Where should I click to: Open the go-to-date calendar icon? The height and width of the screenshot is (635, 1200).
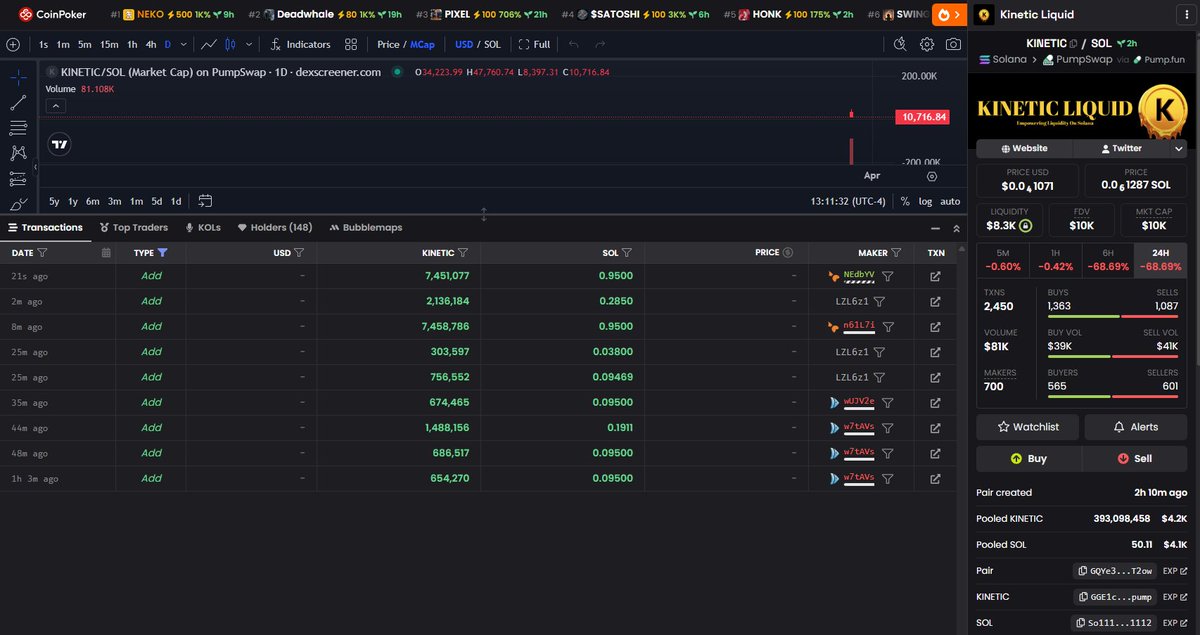205,201
